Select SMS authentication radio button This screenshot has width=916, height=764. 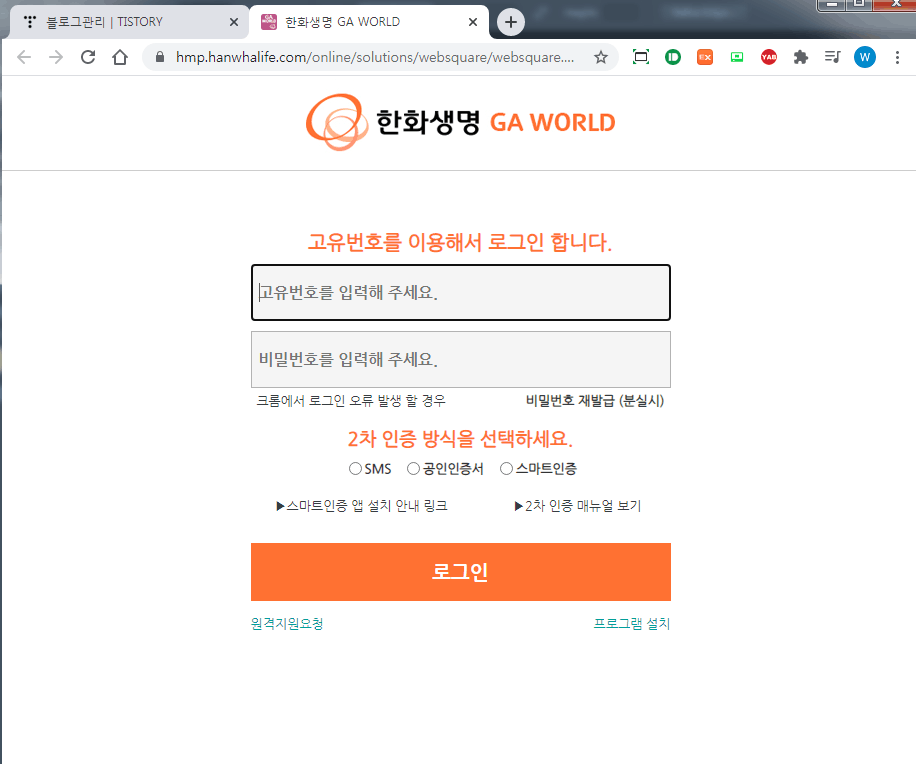tap(355, 468)
